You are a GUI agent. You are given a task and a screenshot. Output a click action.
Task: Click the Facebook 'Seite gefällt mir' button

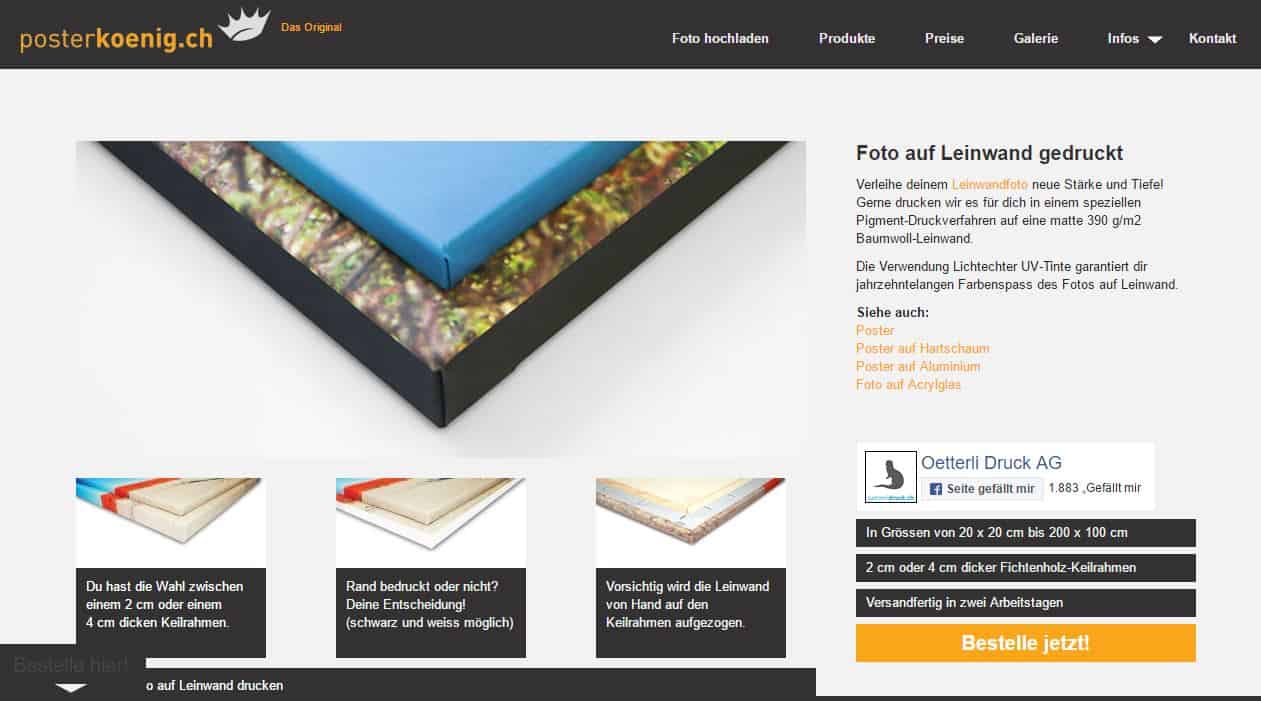[x=983, y=489]
